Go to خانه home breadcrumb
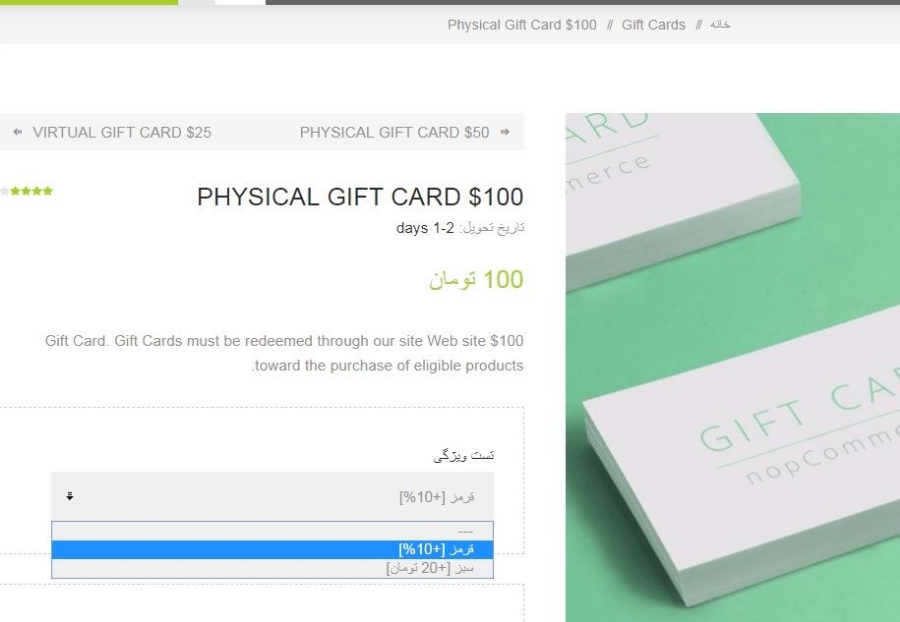900x622 pixels. 720,25
